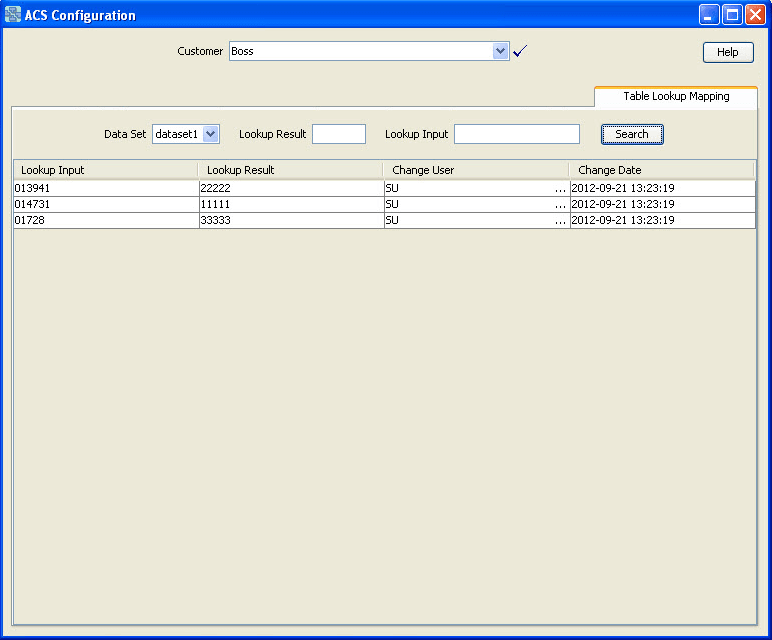772x640 pixels.
Task: Click the blue checkmark next to Customer
Action: coord(520,51)
